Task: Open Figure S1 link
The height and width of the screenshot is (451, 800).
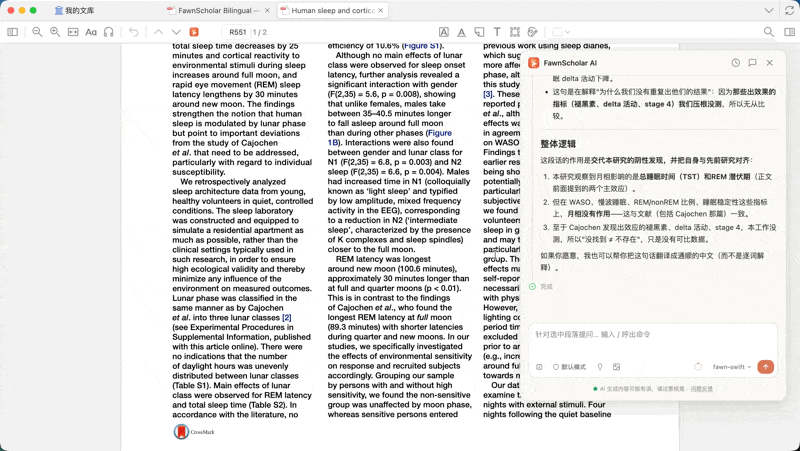Action: click(421, 46)
